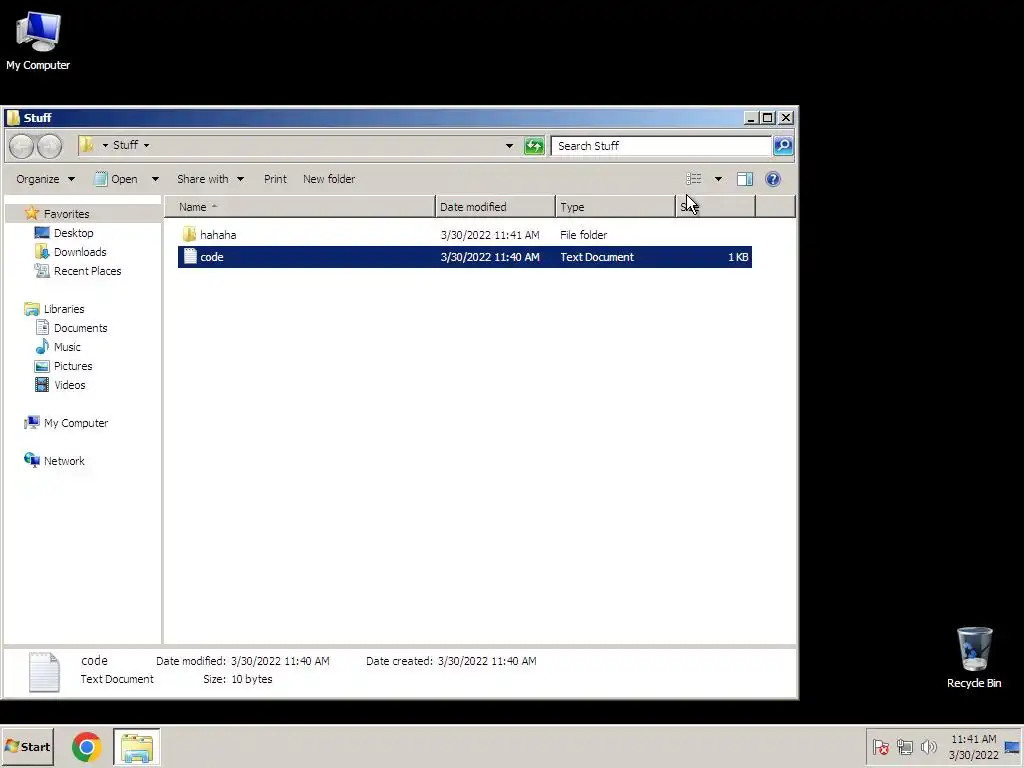Open the Organize menu

[45, 179]
